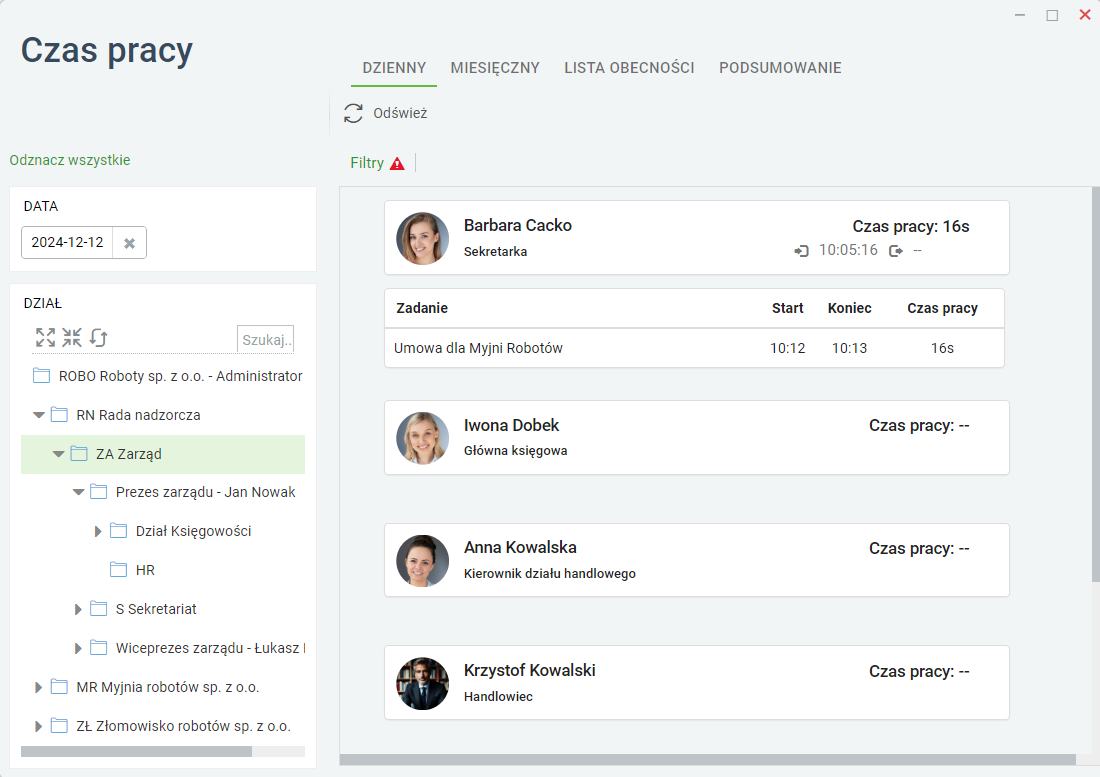Click the folder icon beside MR Myjnia robotów
Screen dimensions: 1100x777
click(x=60, y=687)
